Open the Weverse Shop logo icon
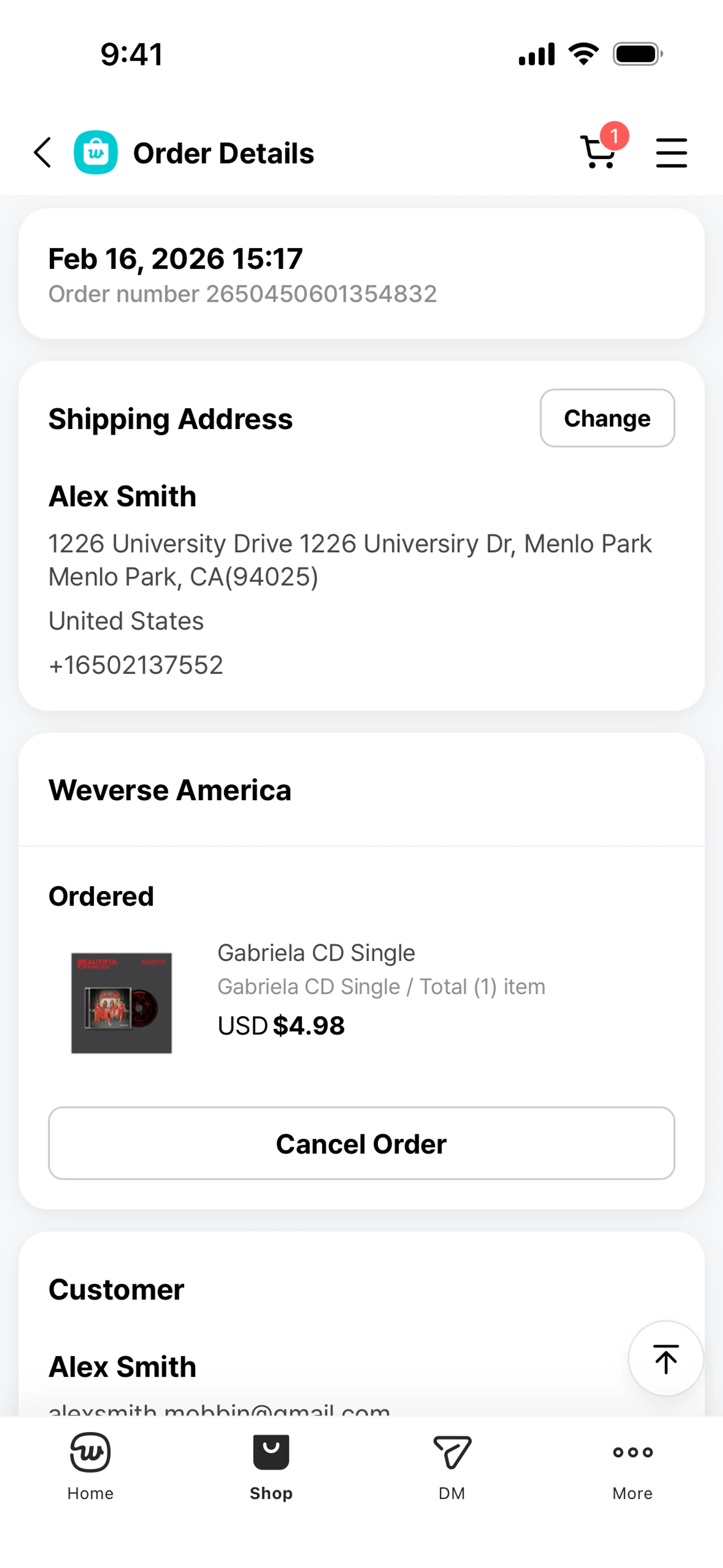 coord(96,152)
